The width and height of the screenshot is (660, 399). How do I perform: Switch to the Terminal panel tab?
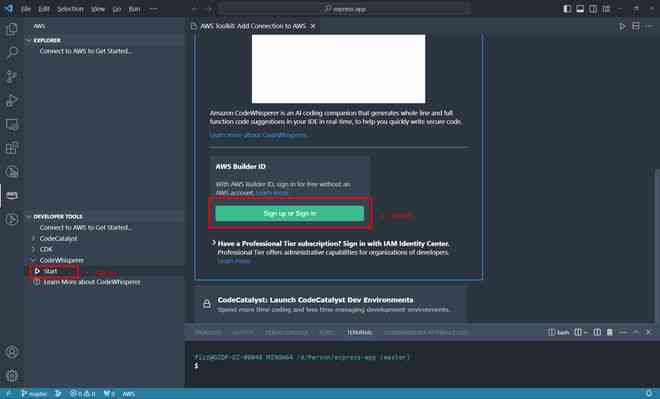click(x=359, y=332)
